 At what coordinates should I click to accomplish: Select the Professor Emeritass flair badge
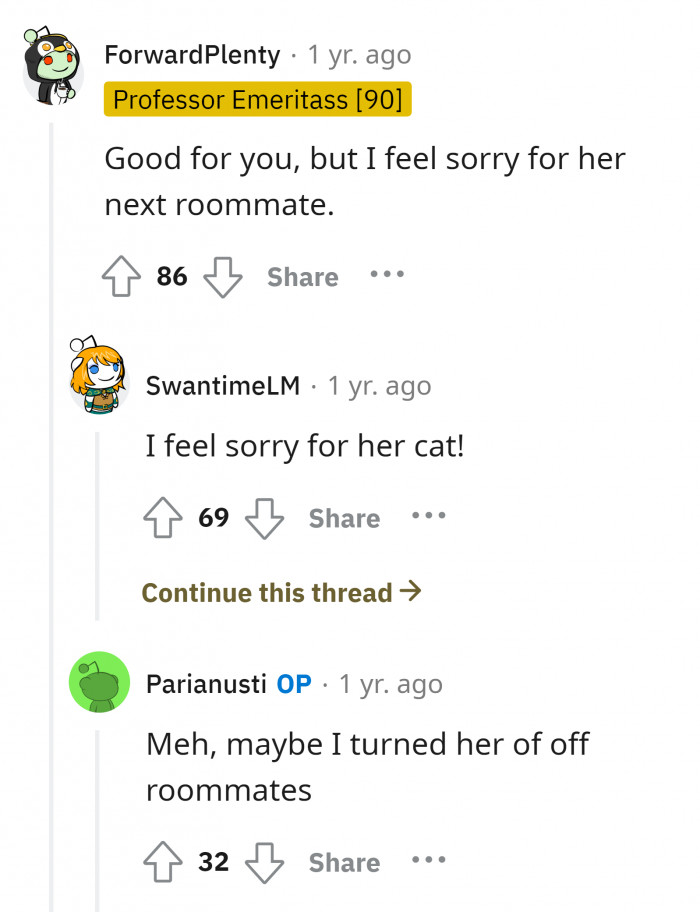tap(258, 100)
